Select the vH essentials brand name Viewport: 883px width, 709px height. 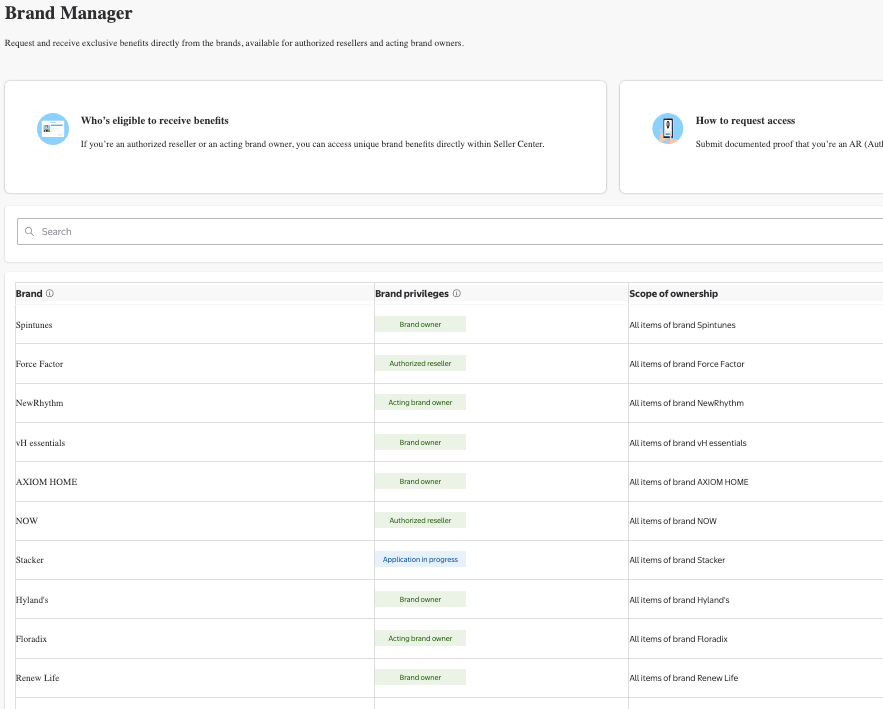[x=41, y=443]
